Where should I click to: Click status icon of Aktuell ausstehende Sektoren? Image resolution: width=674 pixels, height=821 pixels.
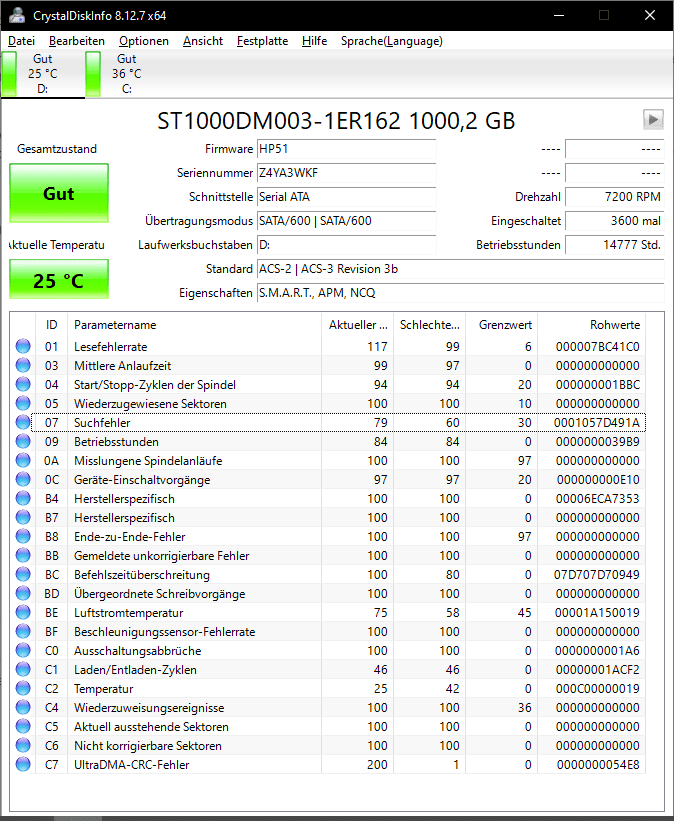pyautogui.click(x=23, y=726)
